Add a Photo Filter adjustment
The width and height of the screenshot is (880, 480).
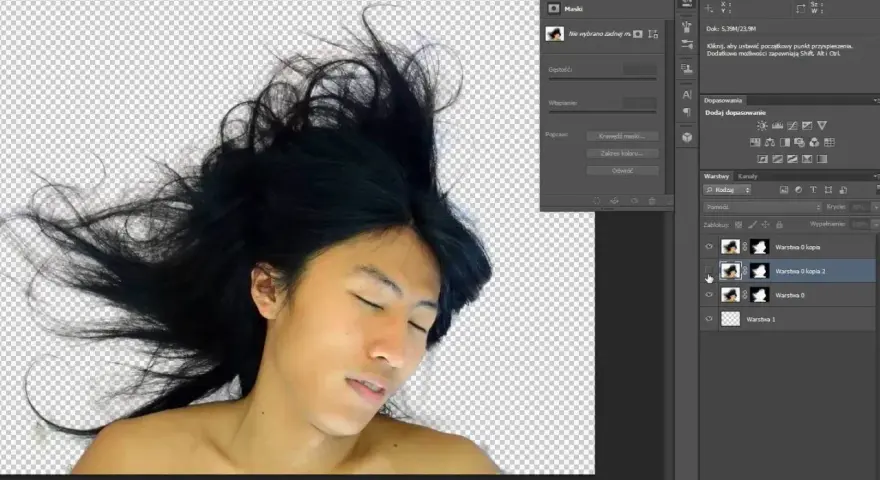(799, 143)
